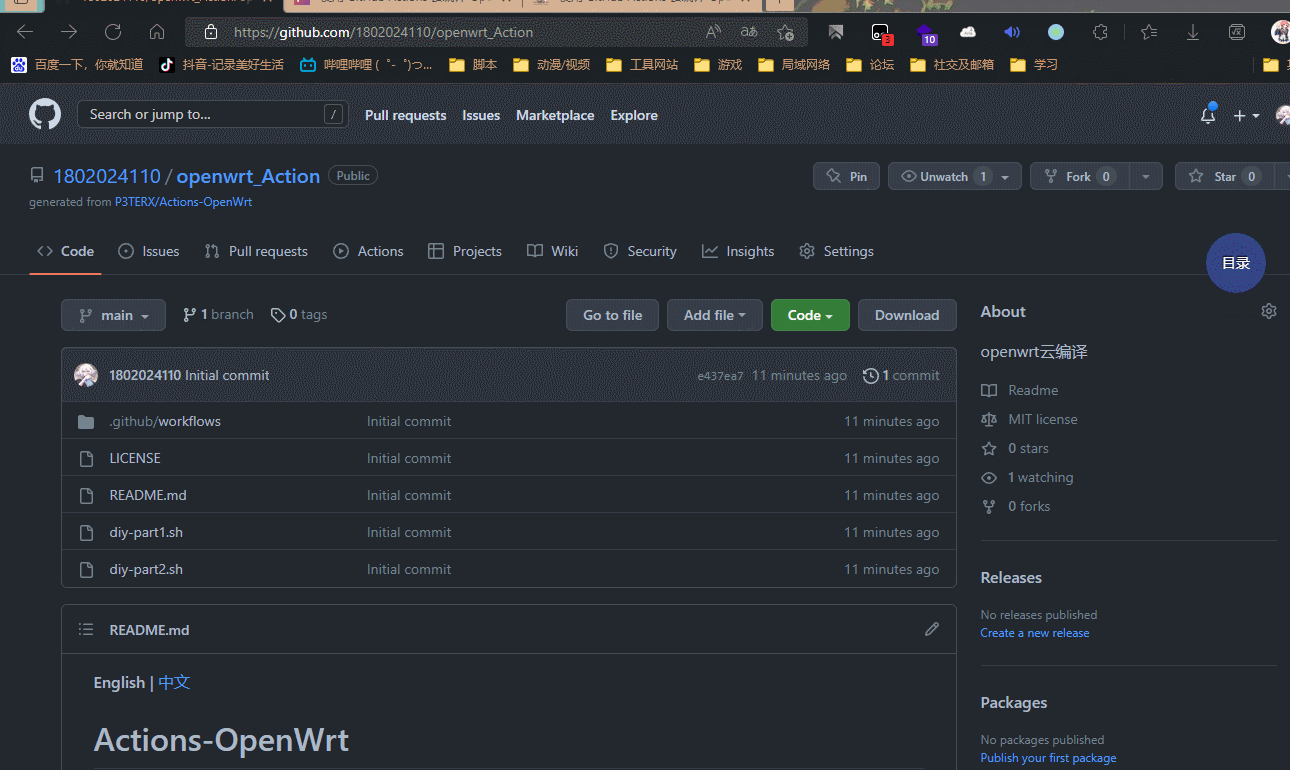
Task: Expand the Add file dropdown
Action: pos(715,315)
